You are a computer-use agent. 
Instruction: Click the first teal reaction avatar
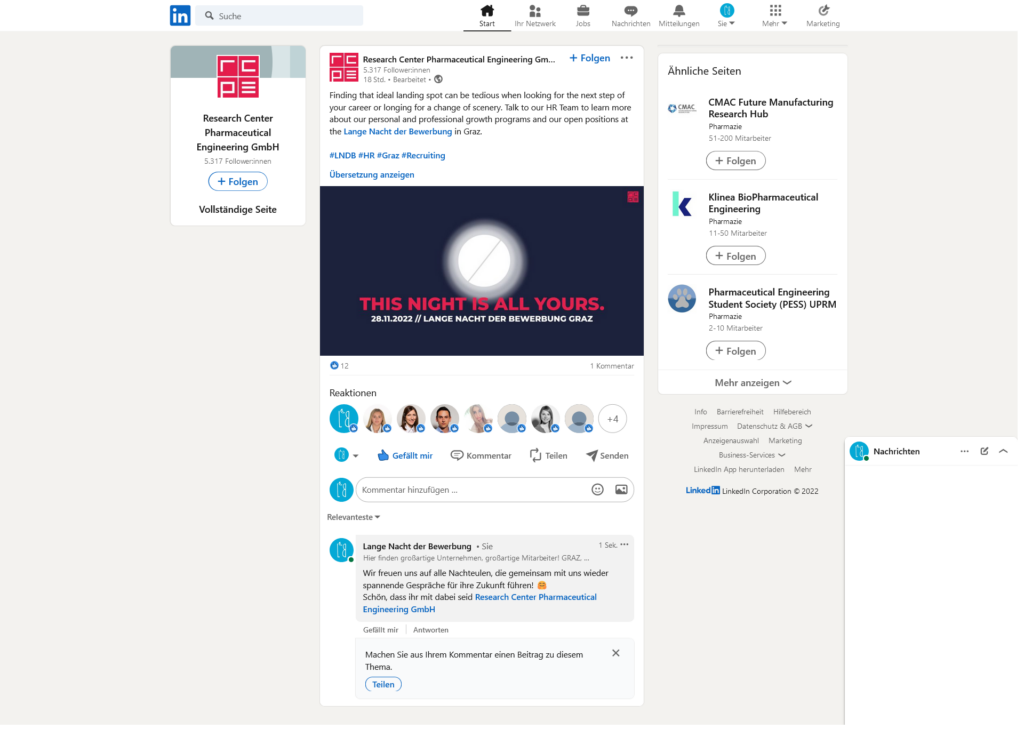344,419
